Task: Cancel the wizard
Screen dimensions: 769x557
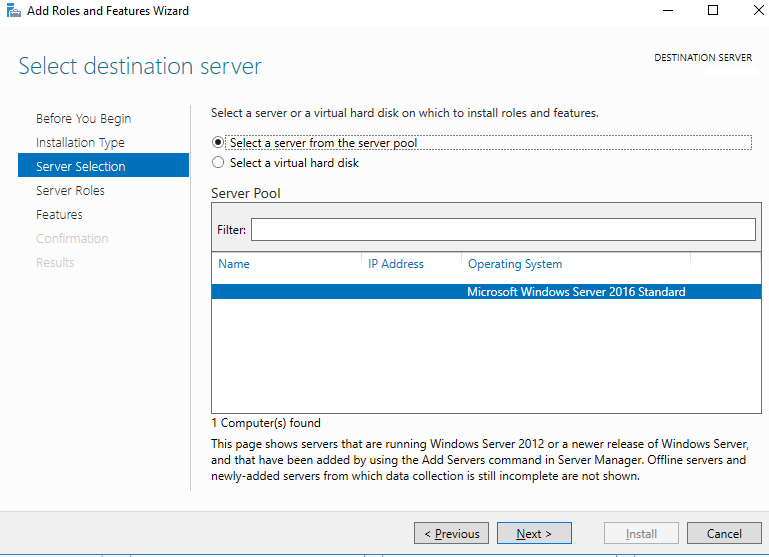Action: [724, 533]
